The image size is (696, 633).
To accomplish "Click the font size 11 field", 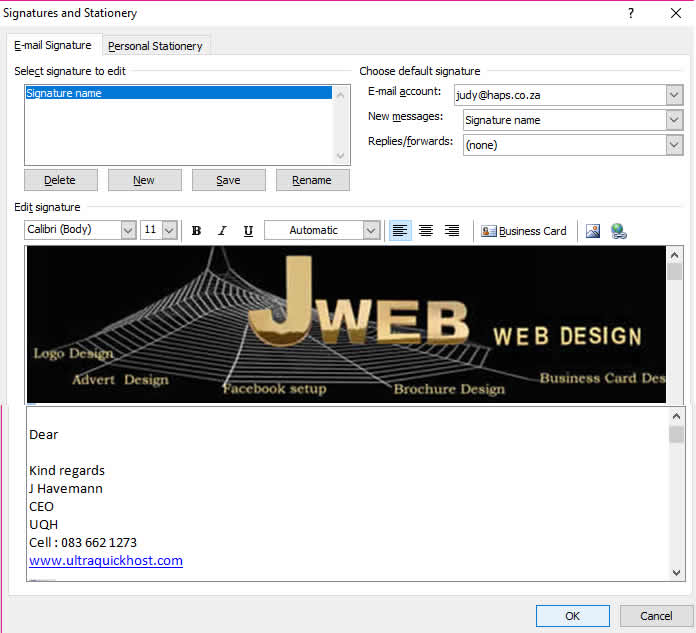I will [x=151, y=229].
